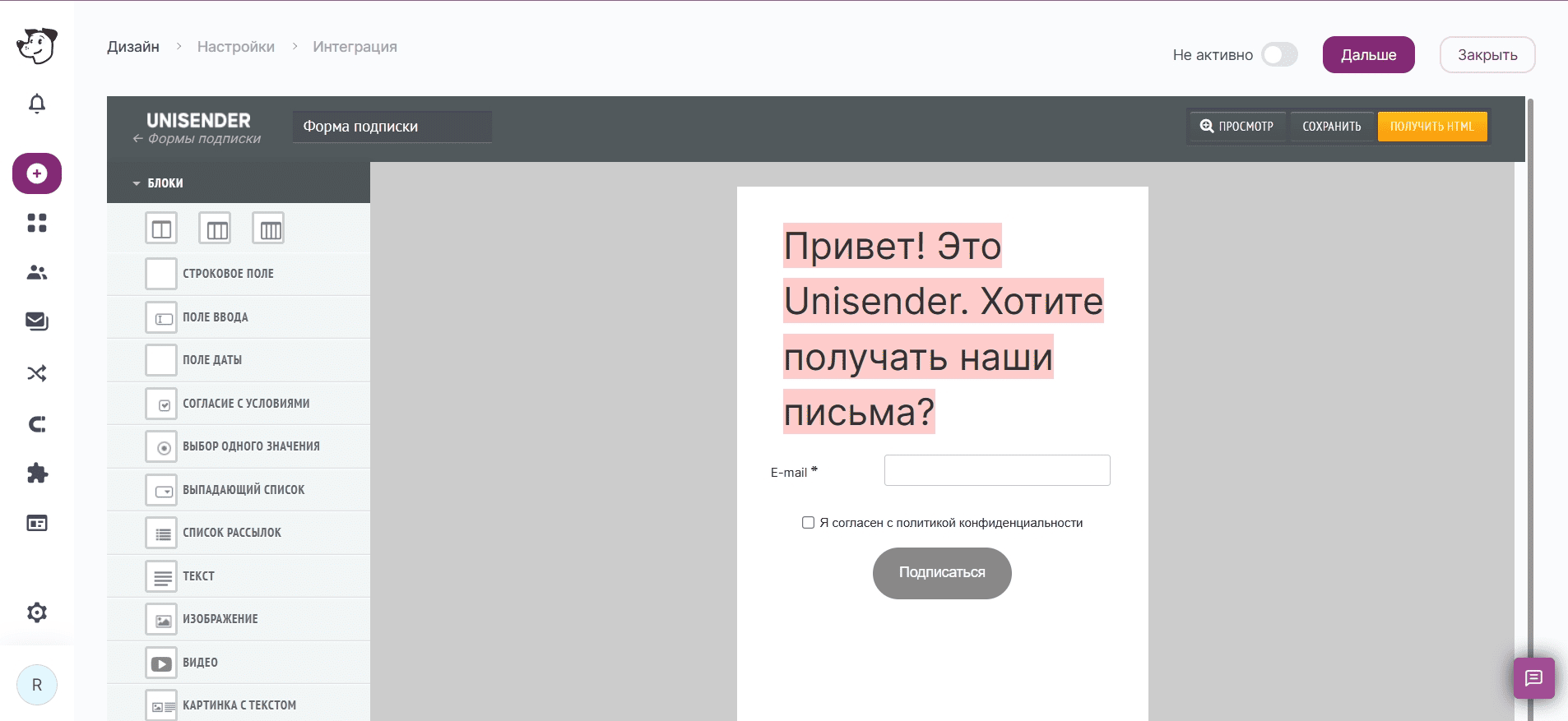Select the four-column layout block
The width and height of the screenshot is (1568, 721).
coord(268,229)
